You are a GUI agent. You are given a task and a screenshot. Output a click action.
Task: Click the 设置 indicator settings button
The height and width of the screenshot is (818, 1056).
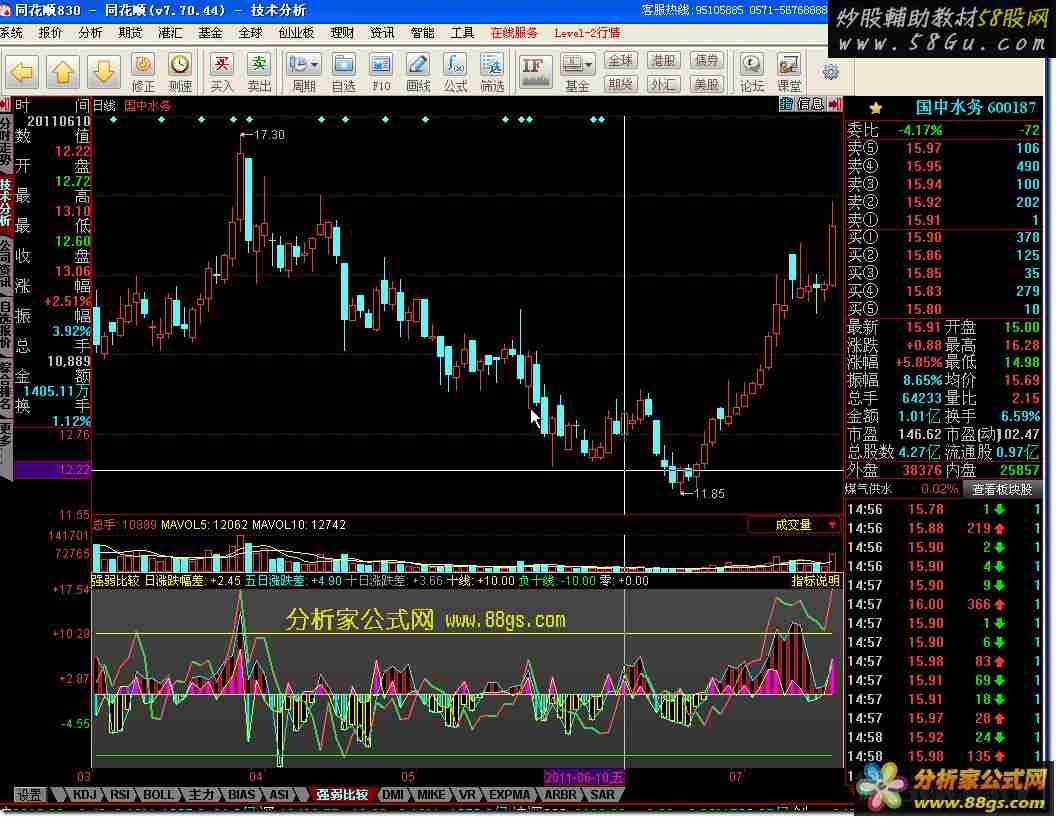[28, 795]
